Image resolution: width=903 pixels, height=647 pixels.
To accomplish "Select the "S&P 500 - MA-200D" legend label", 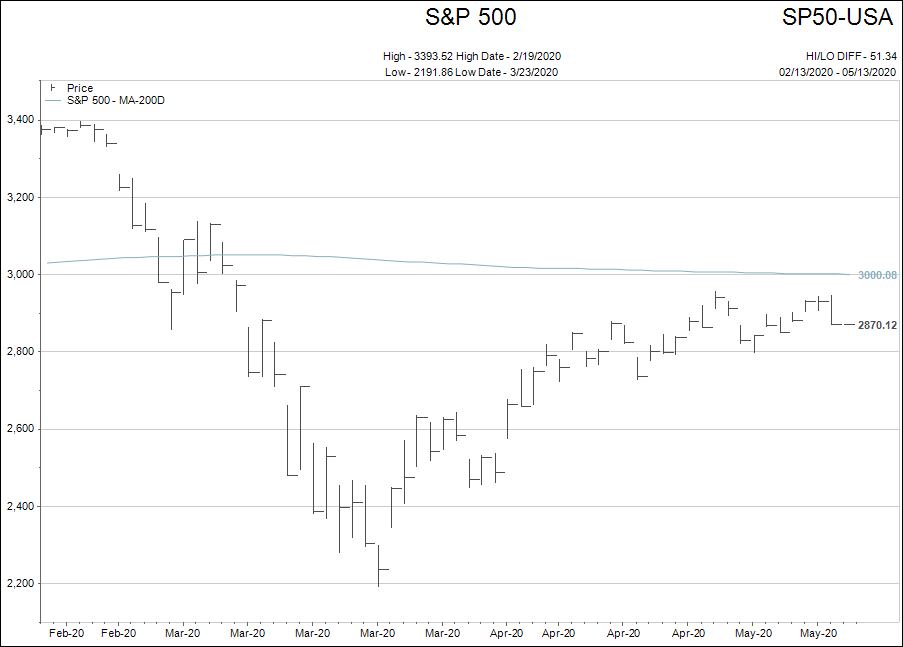I will pyautogui.click(x=115, y=100).
